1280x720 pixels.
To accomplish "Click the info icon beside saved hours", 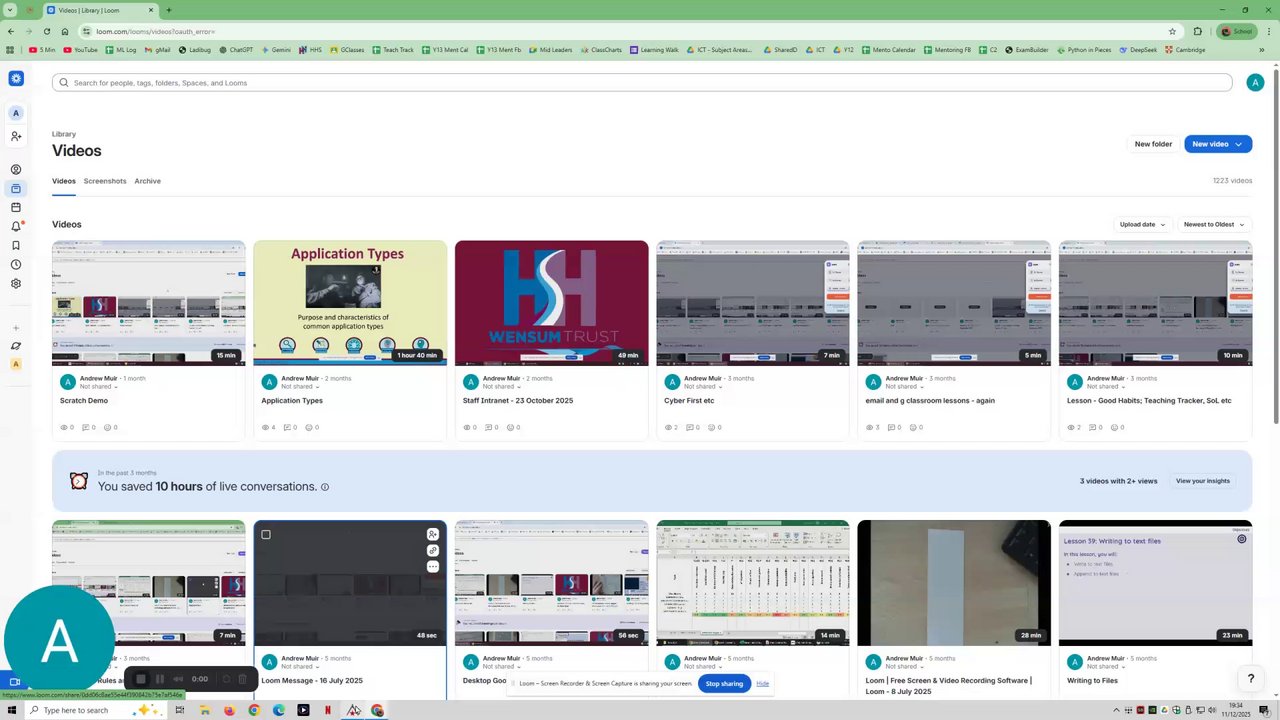I will [x=325, y=487].
